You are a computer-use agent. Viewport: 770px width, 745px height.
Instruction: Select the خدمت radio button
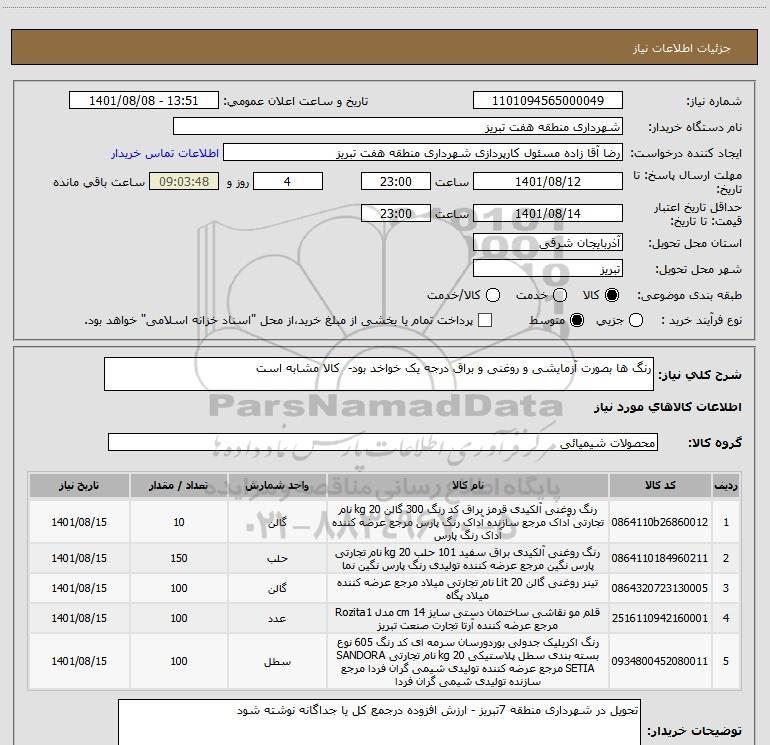[560, 295]
